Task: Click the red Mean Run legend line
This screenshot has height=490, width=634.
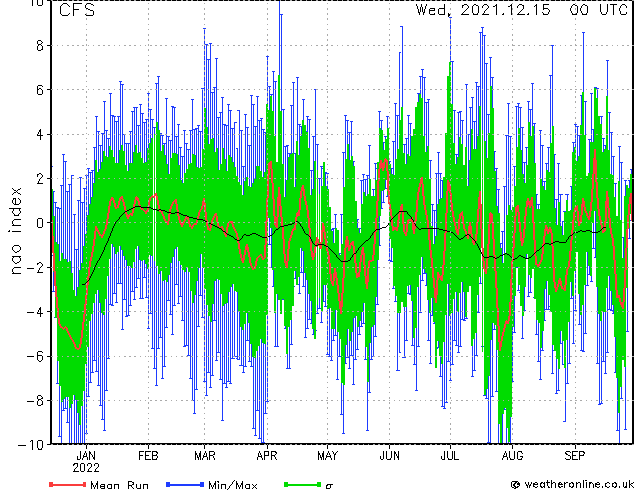Action: [68, 484]
